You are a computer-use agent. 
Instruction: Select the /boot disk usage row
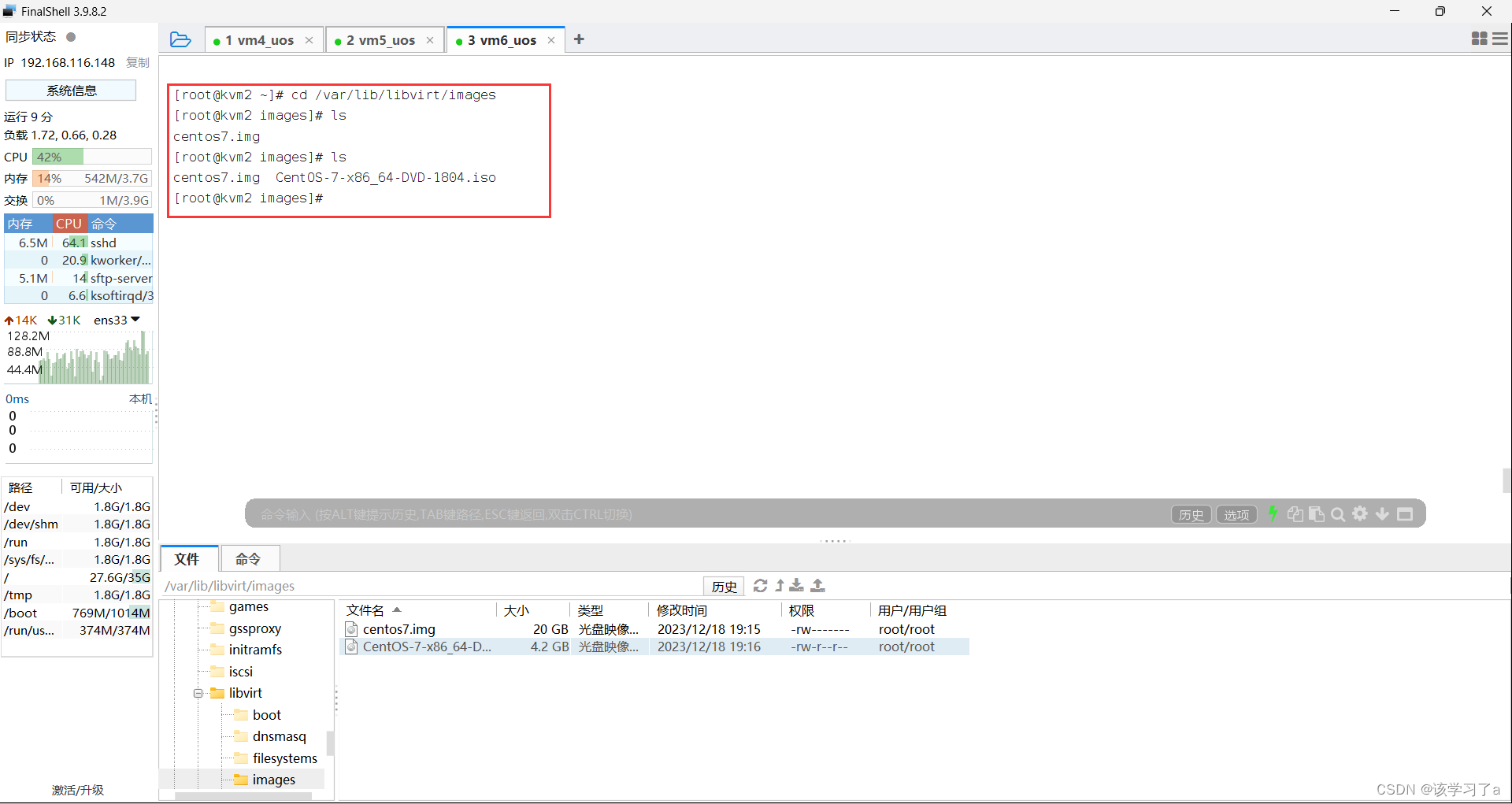point(77,613)
